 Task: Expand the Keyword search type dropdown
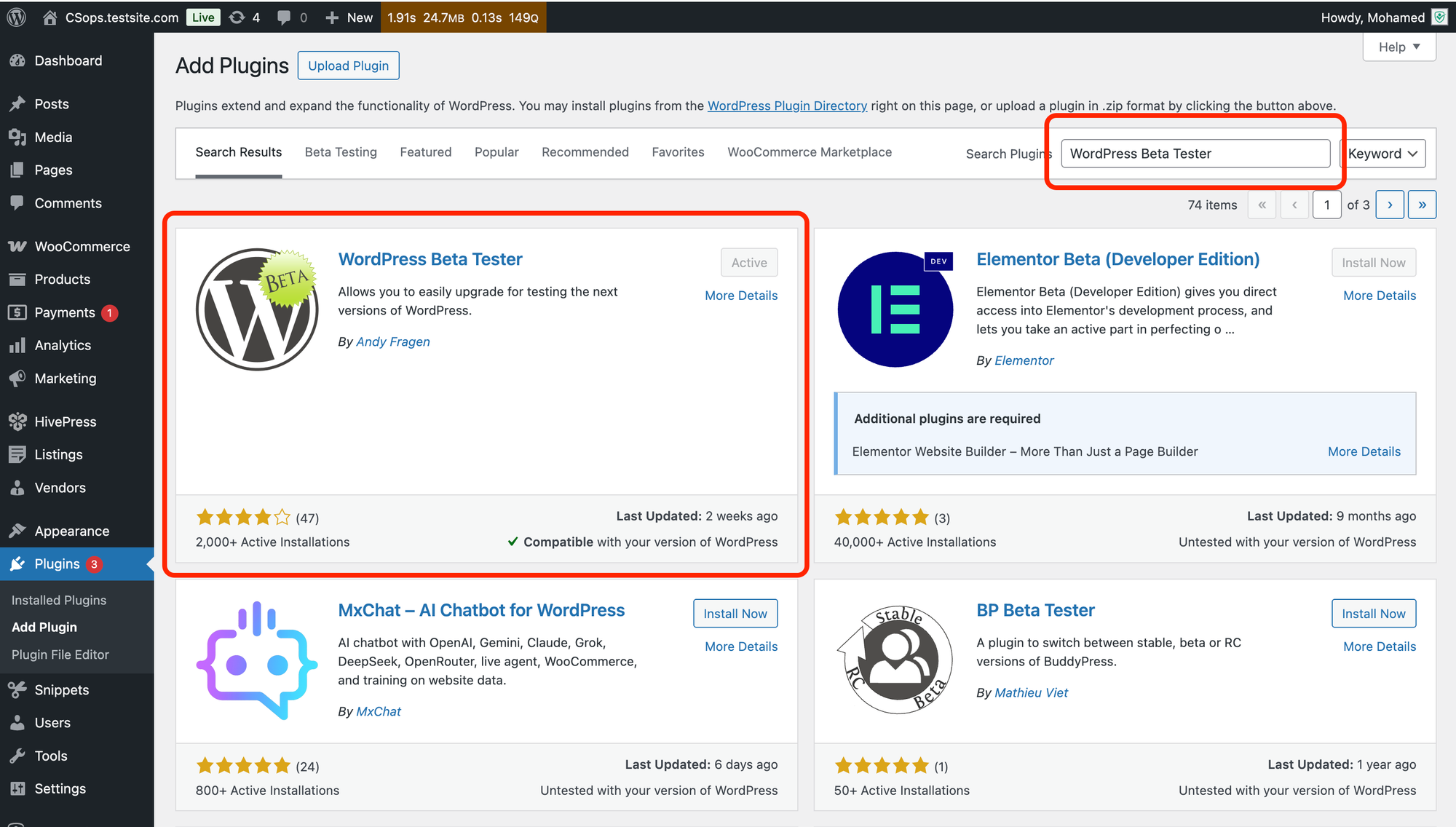coord(1382,154)
